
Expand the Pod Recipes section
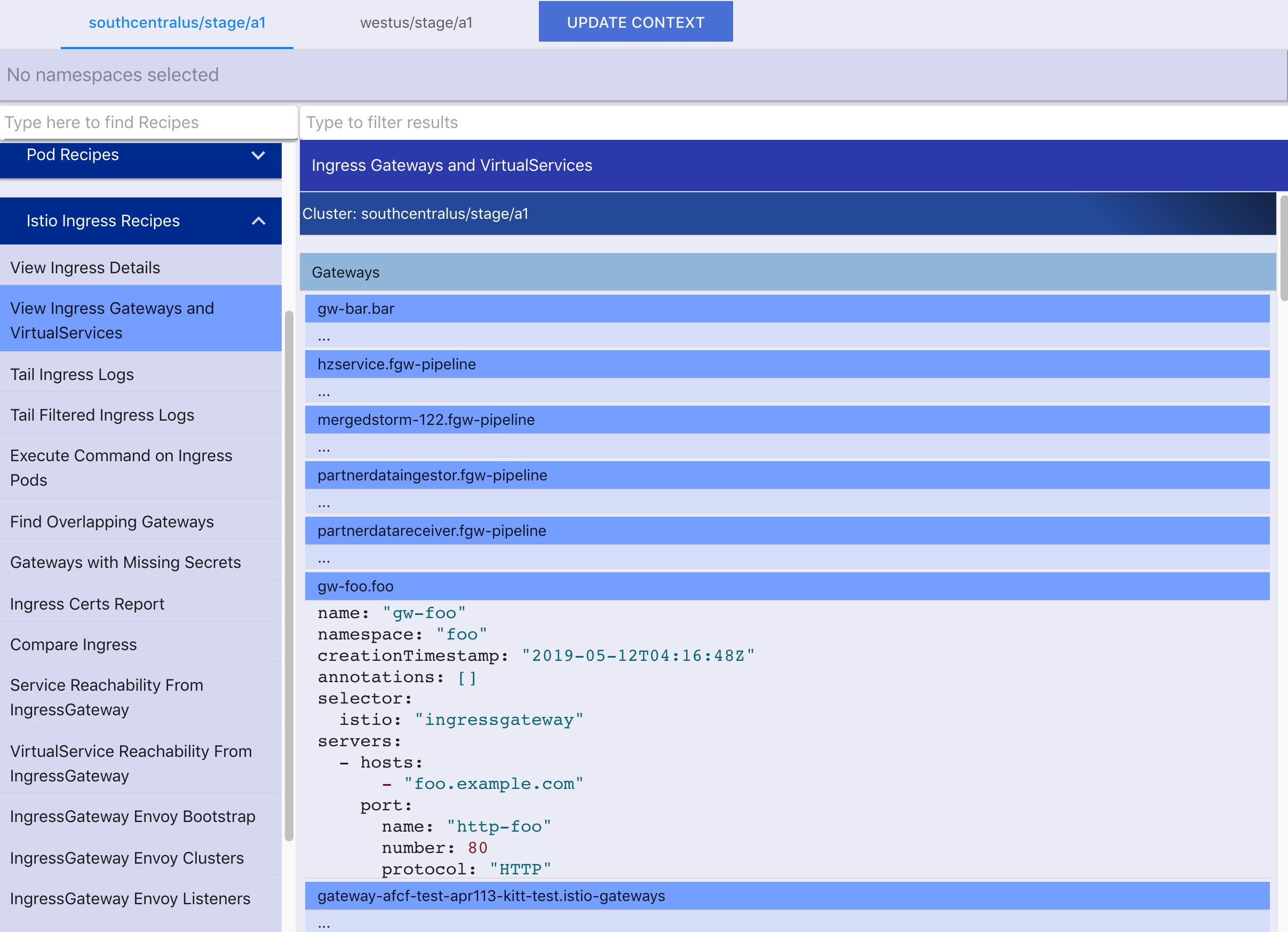[x=258, y=155]
